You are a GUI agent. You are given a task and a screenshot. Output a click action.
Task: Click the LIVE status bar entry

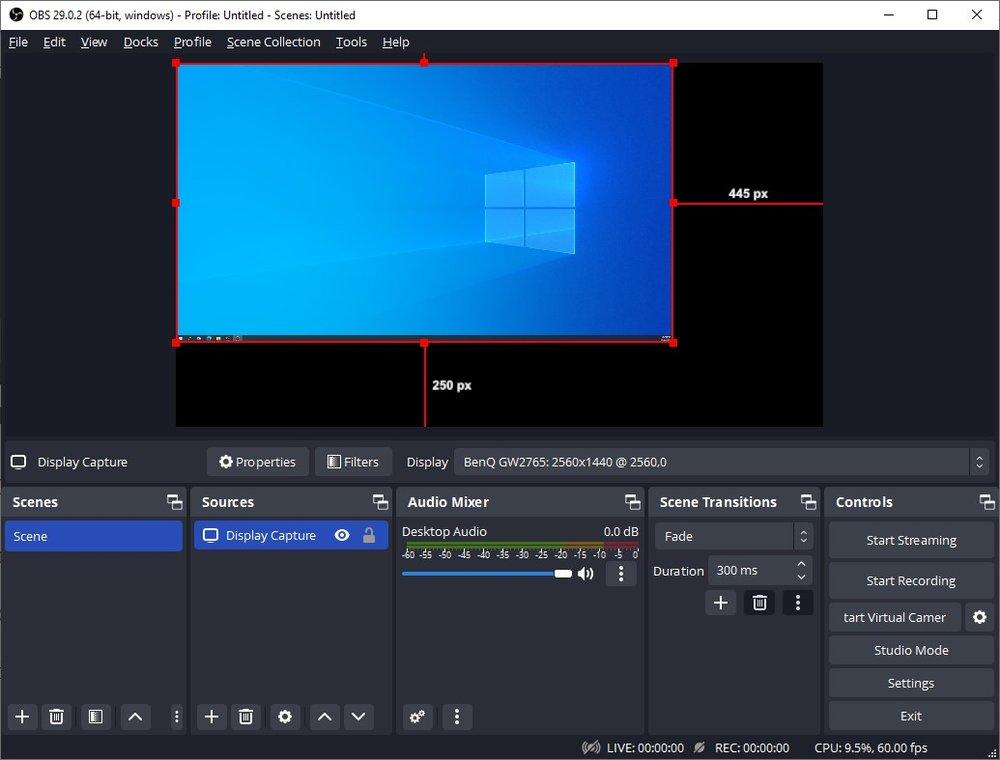click(x=633, y=747)
